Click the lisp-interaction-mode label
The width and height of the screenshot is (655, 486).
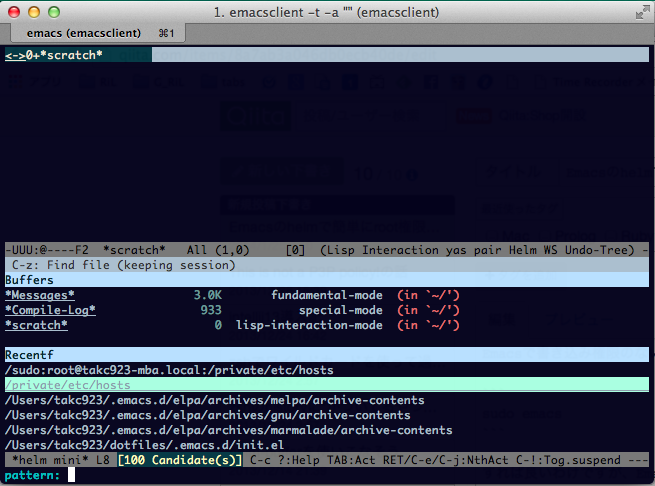point(309,325)
